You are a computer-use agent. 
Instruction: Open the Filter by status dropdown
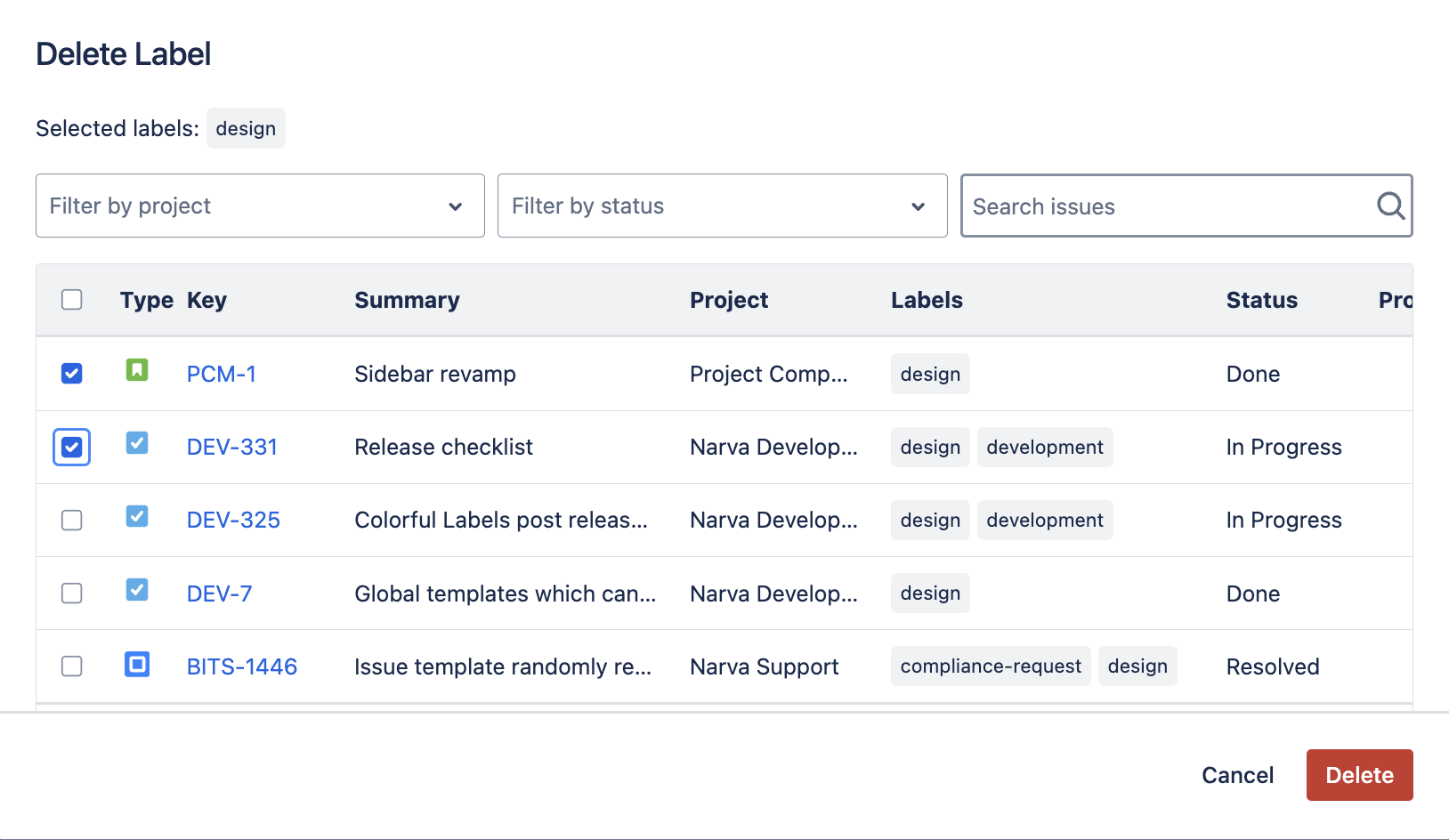722,206
